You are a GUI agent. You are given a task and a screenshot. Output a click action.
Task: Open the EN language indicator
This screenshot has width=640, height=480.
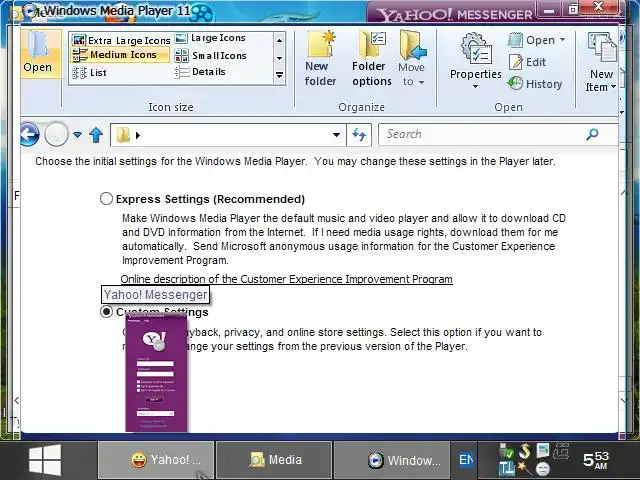(x=466, y=460)
